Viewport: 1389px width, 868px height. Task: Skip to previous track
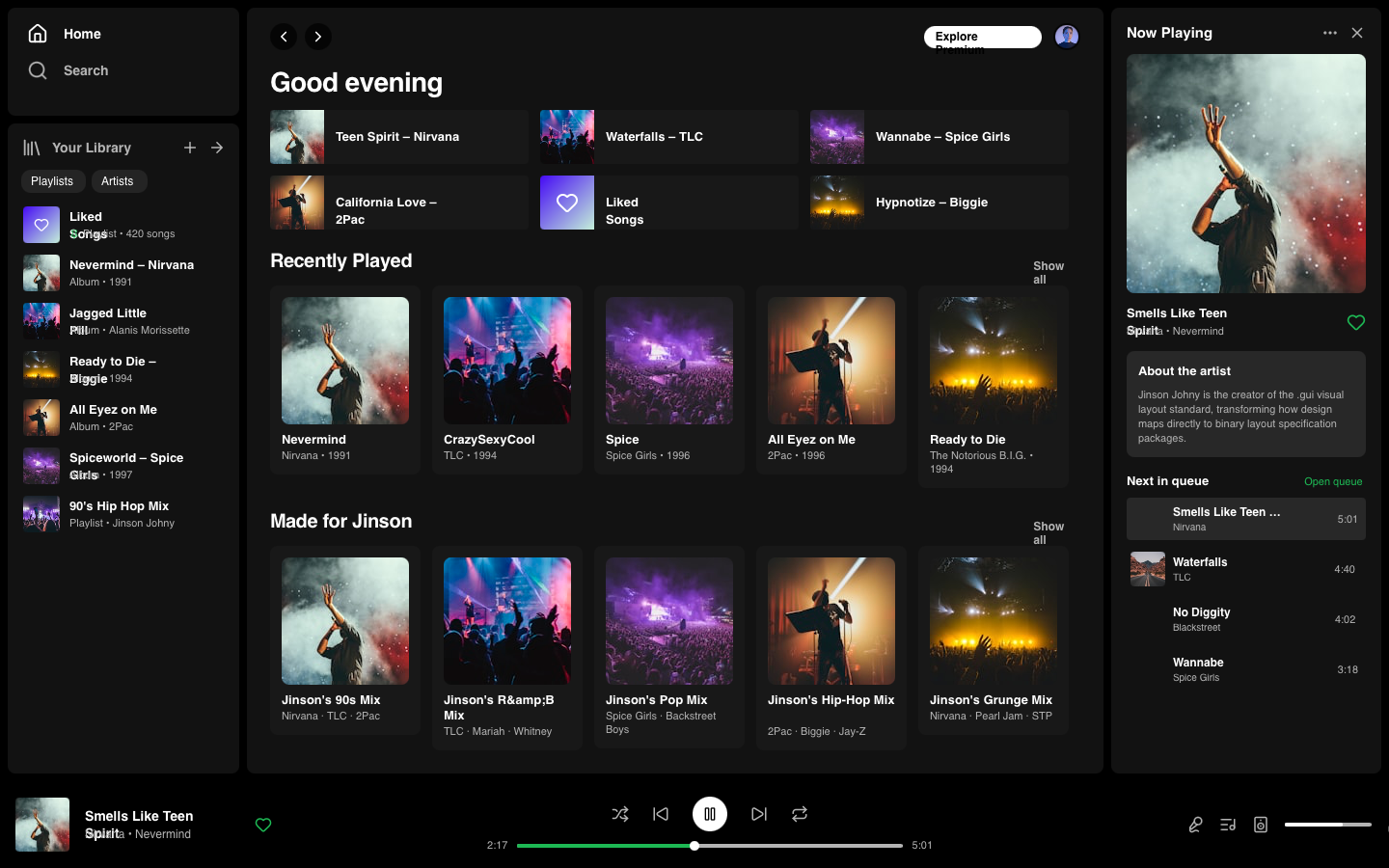661,814
